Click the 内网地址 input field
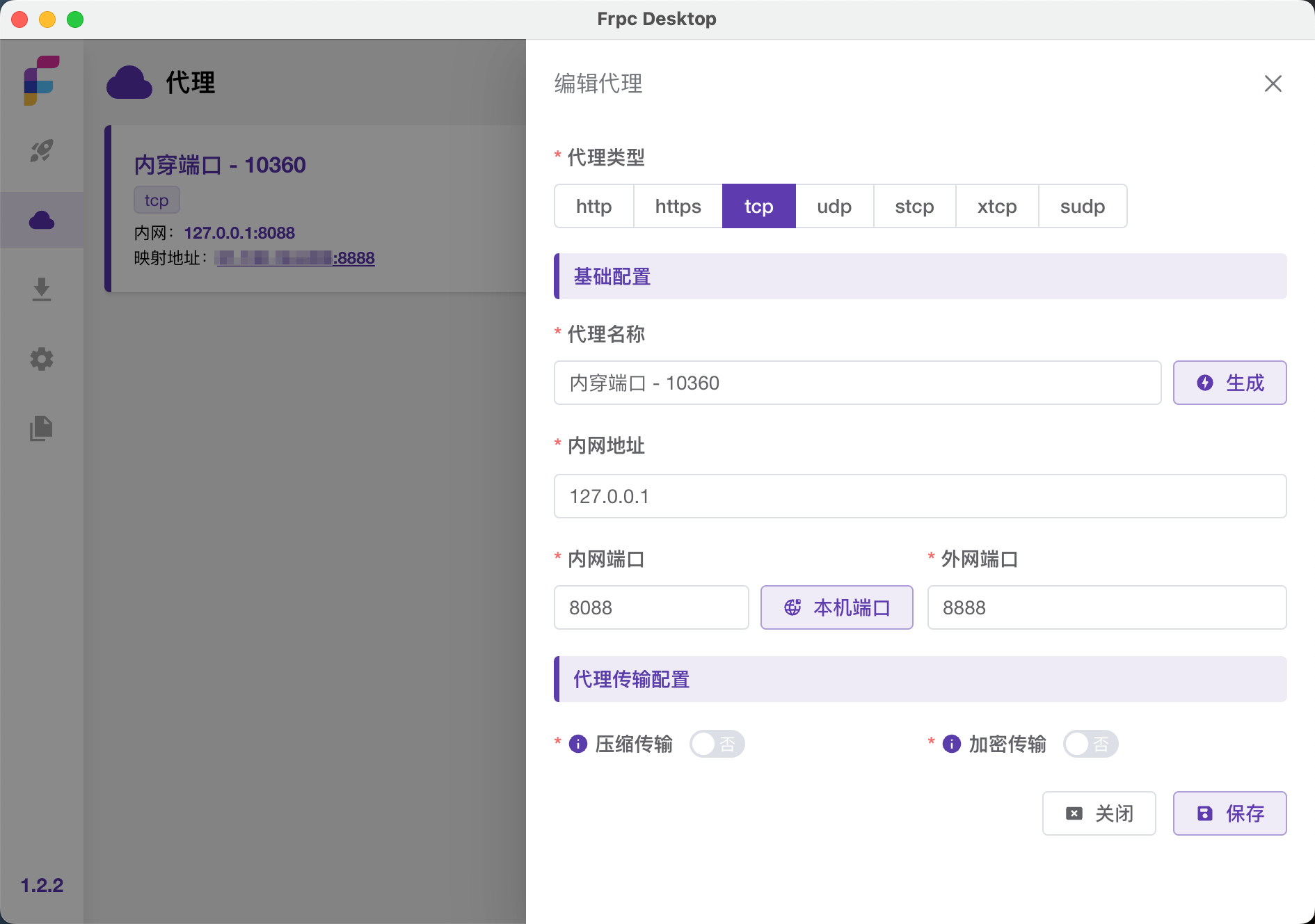The image size is (1315, 924). [x=920, y=496]
